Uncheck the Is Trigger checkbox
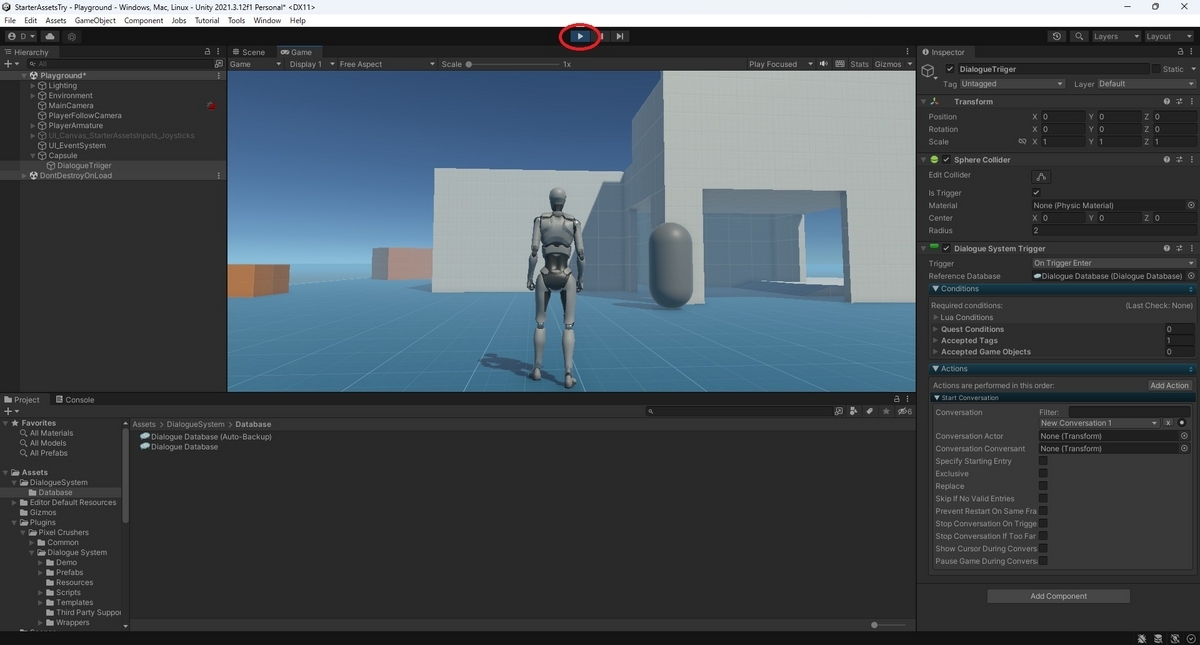The image size is (1200, 645). pos(1036,192)
